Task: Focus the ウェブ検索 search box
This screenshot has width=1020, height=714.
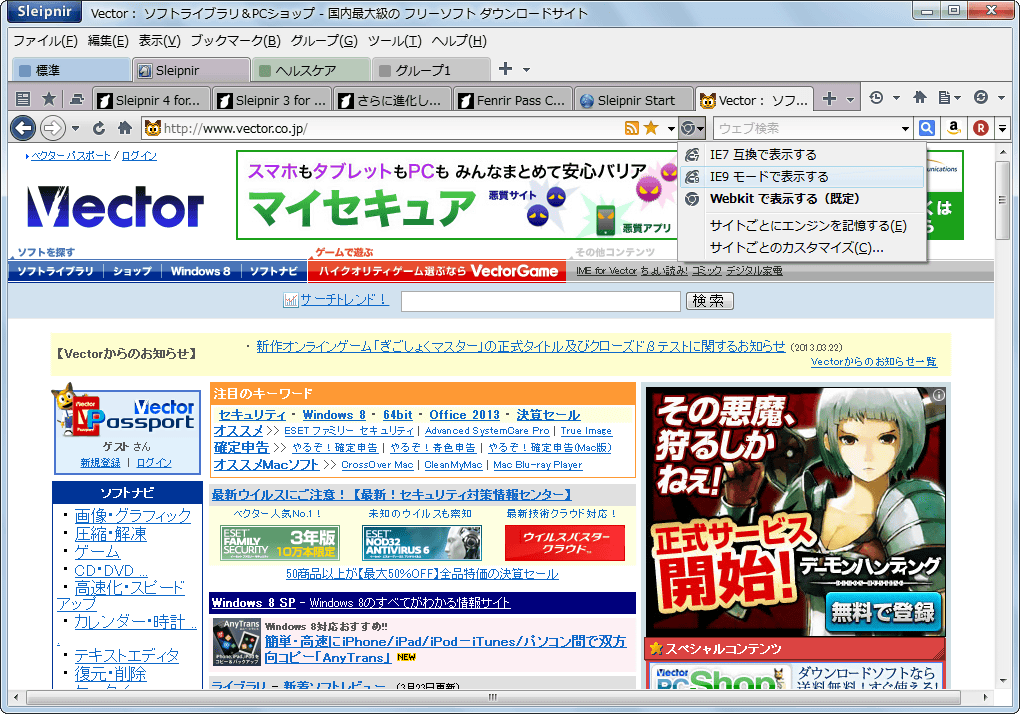Action: pyautogui.click(x=807, y=129)
